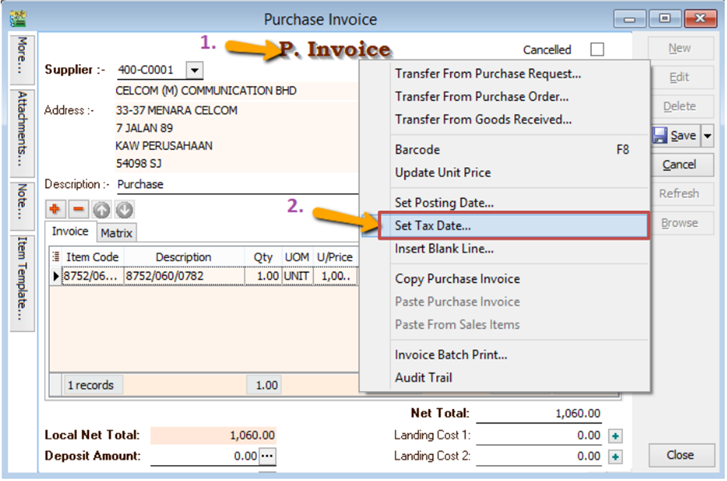Open the Supplier code dropdown
The image size is (727, 481).
click(x=194, y=70)
